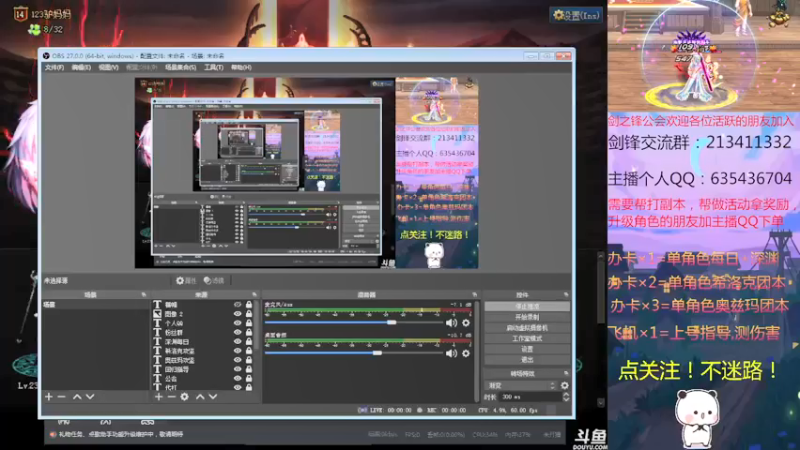Pop out the Controls dock icon
This screenshot has height=450, width=800.
(x=566, y=295)
